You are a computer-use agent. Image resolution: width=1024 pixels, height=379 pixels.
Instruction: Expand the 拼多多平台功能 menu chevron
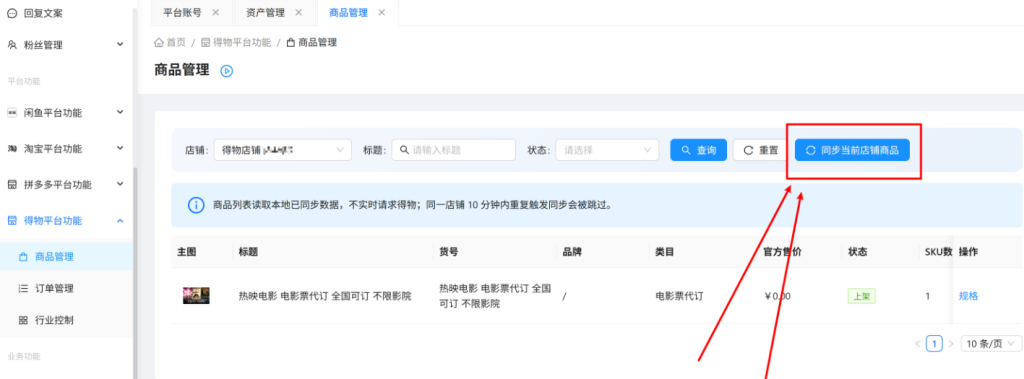click(120, 184)
